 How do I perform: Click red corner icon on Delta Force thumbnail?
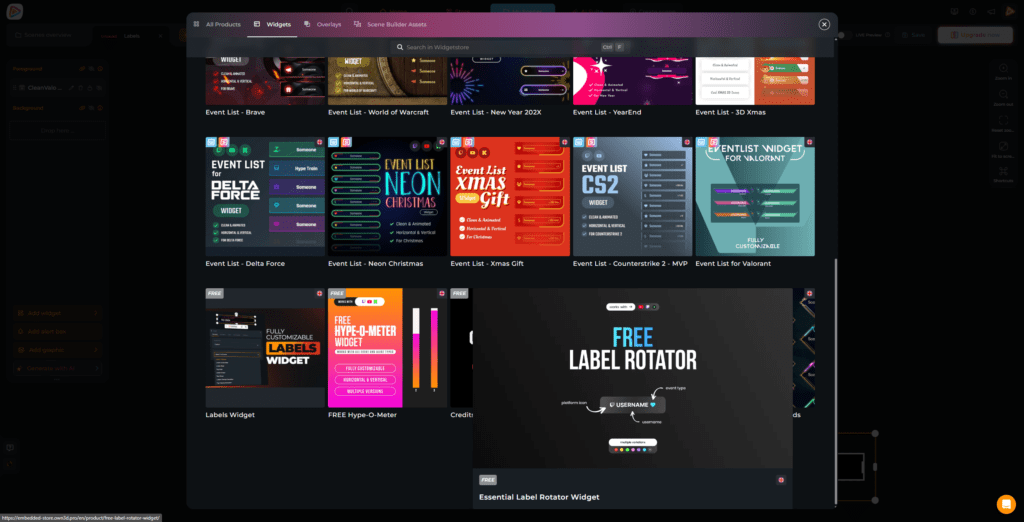[319, 143]
